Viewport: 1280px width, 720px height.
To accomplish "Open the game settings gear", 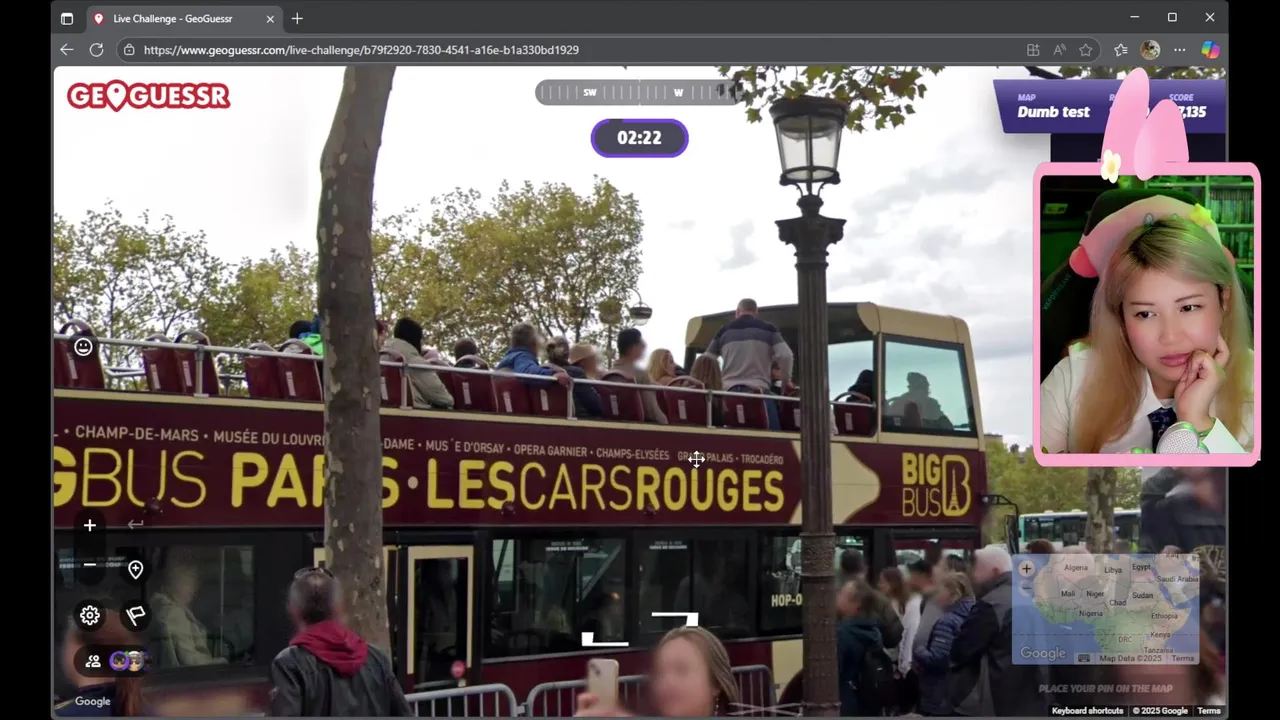I will (x=90, y=615).
